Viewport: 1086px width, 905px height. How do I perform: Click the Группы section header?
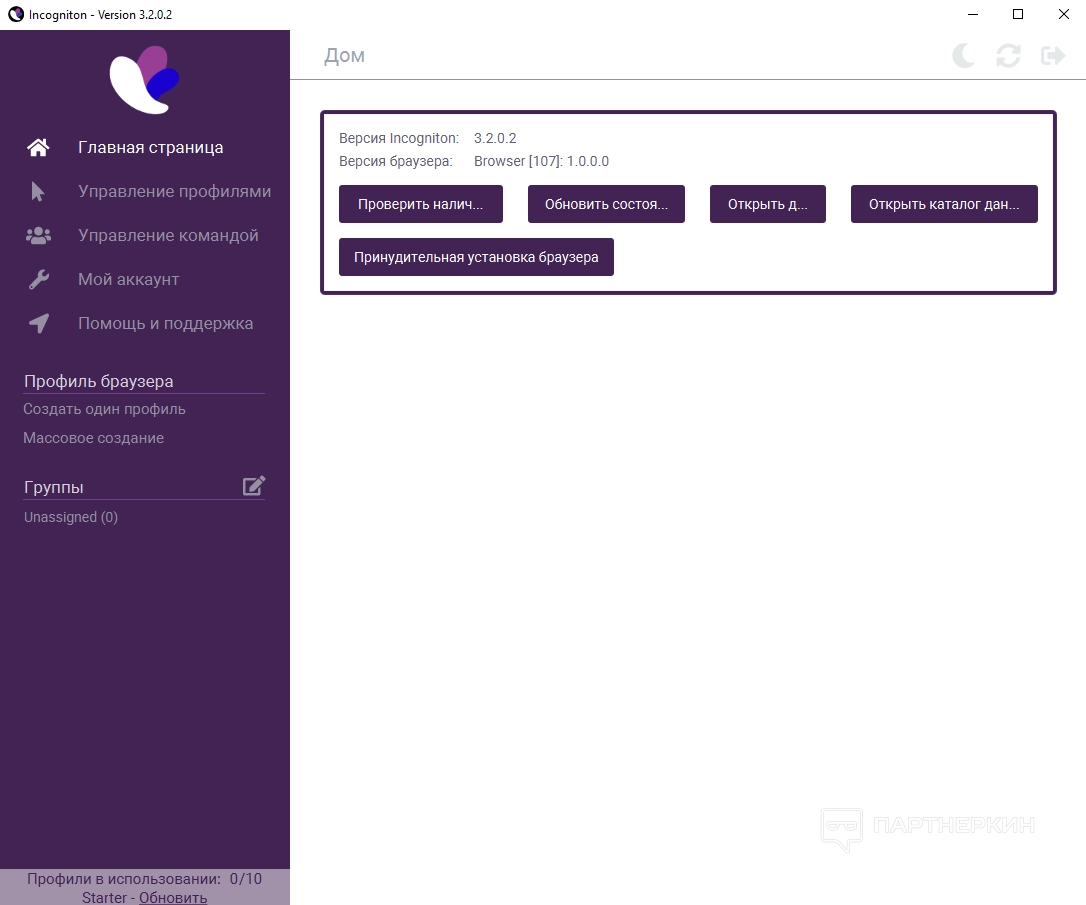point(53,487)
